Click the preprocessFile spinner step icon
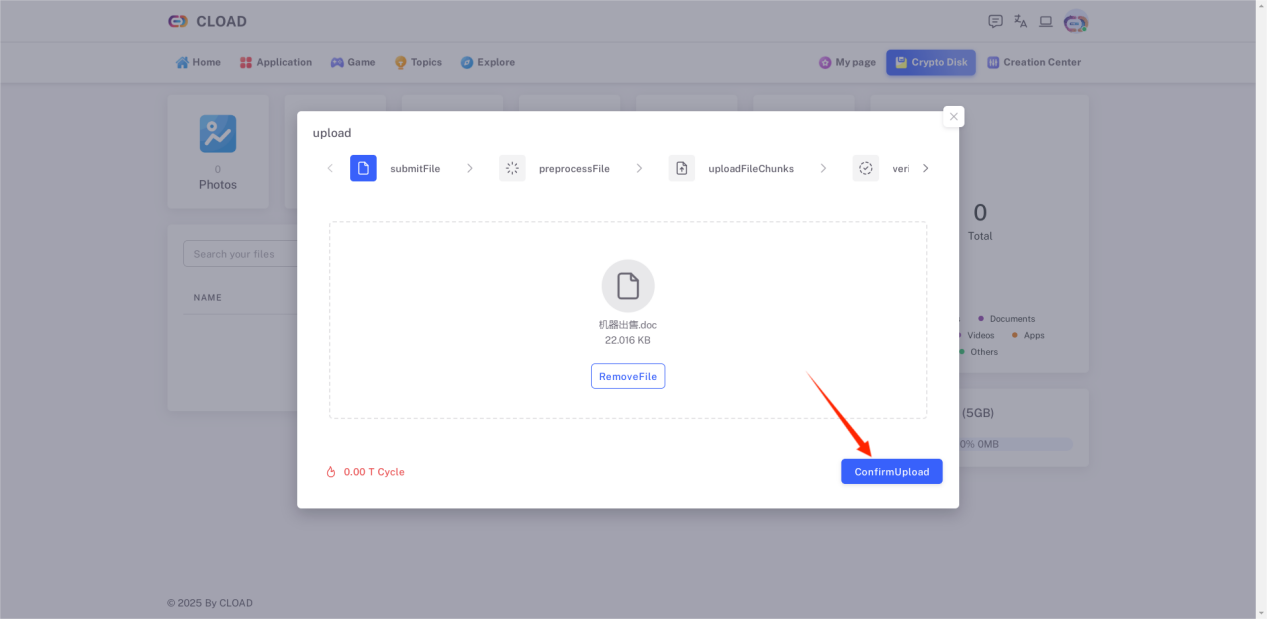The width and height of the screenshot is (1267, 619). point(512,168)
